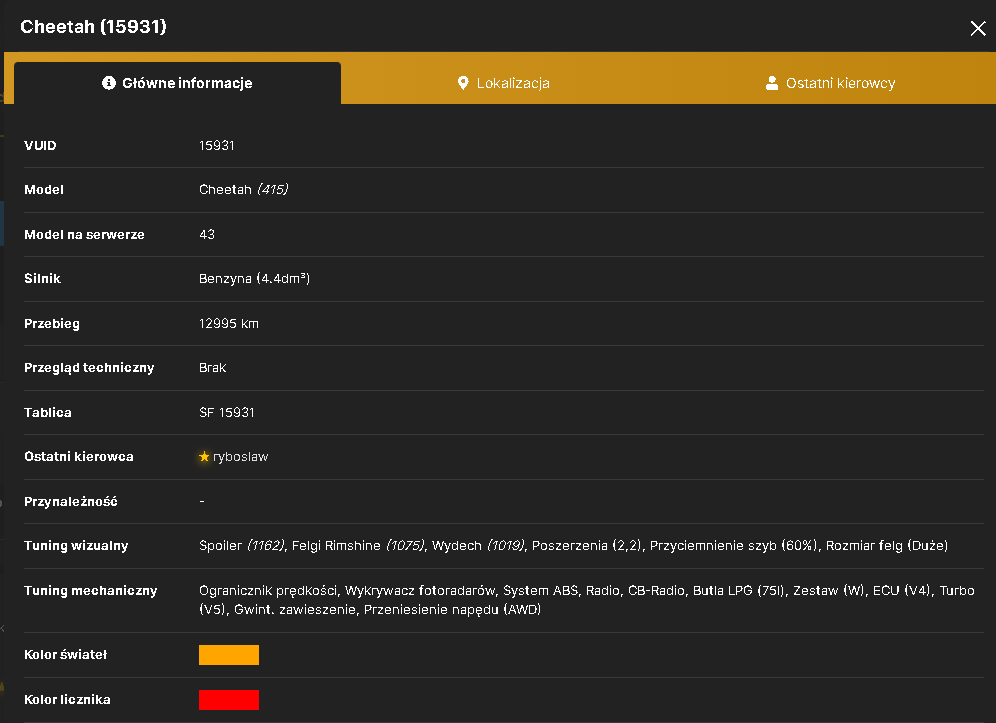This screenshot has height=723, width=996.
Task: Open ryboslaw driver profile link
Action: (x=240, y=456)
